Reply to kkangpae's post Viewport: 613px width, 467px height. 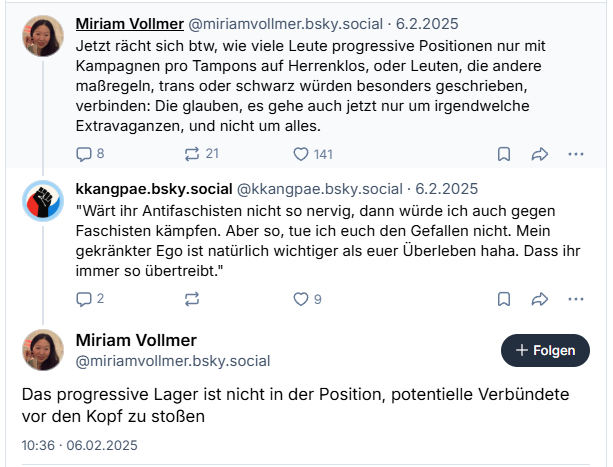coord(84,298)
